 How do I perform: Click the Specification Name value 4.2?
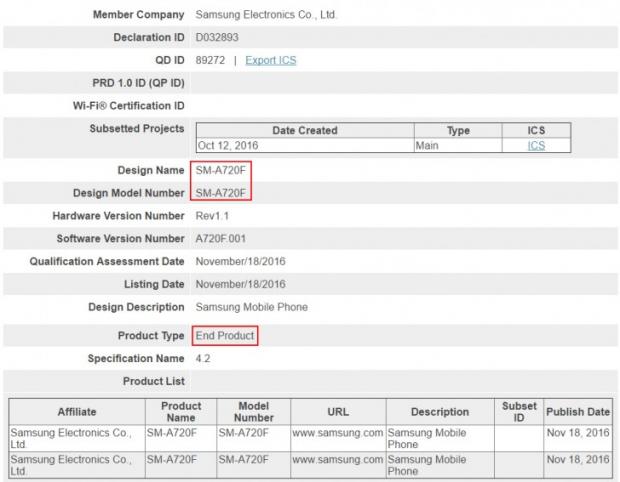[203, 358]
